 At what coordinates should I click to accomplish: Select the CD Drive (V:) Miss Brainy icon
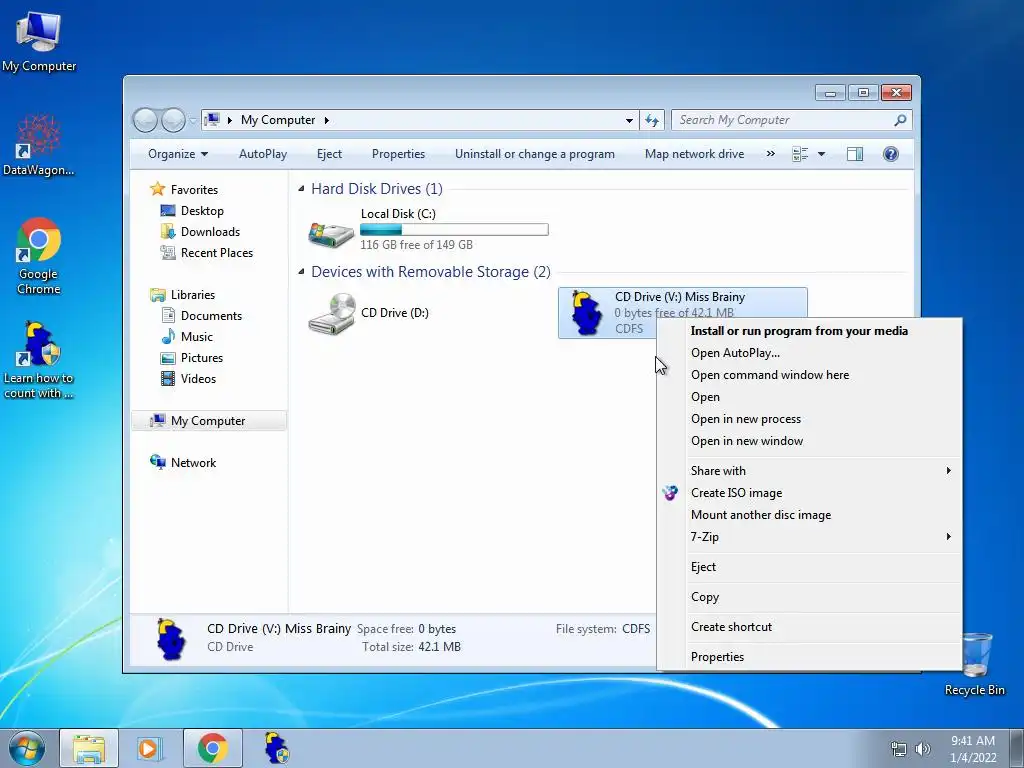tap(586, 313)
